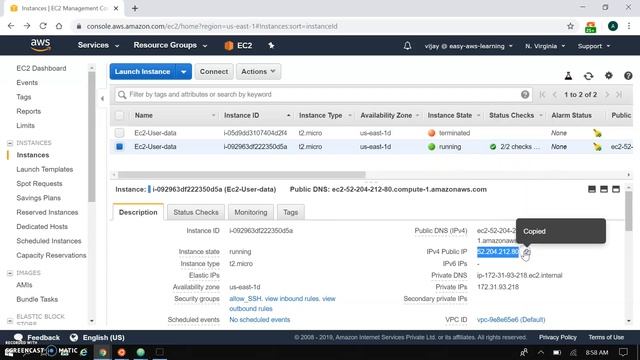Click the Launch Instance button

pyautogui.click(x=142, y=72)
